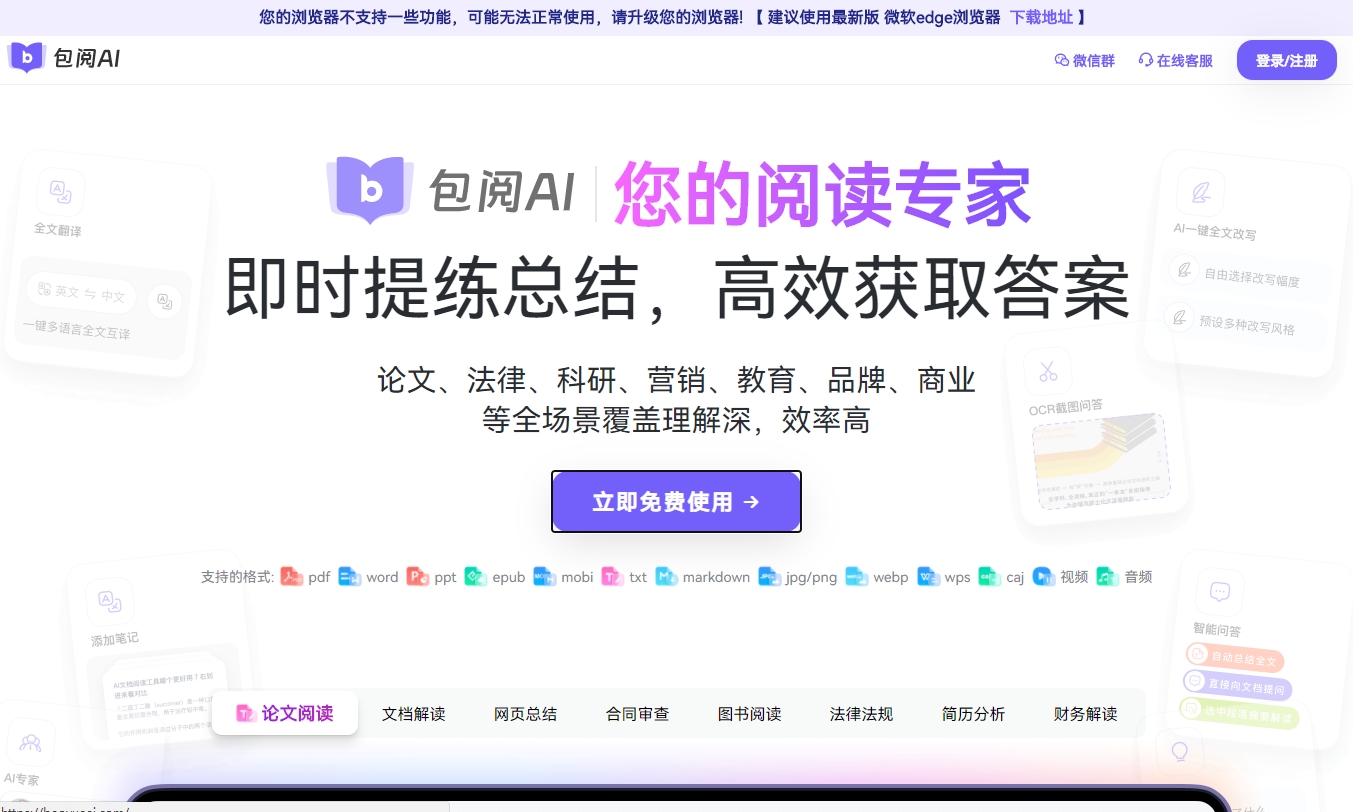Click the txt format icon
Screen dimensions: 1353x812
612,577
